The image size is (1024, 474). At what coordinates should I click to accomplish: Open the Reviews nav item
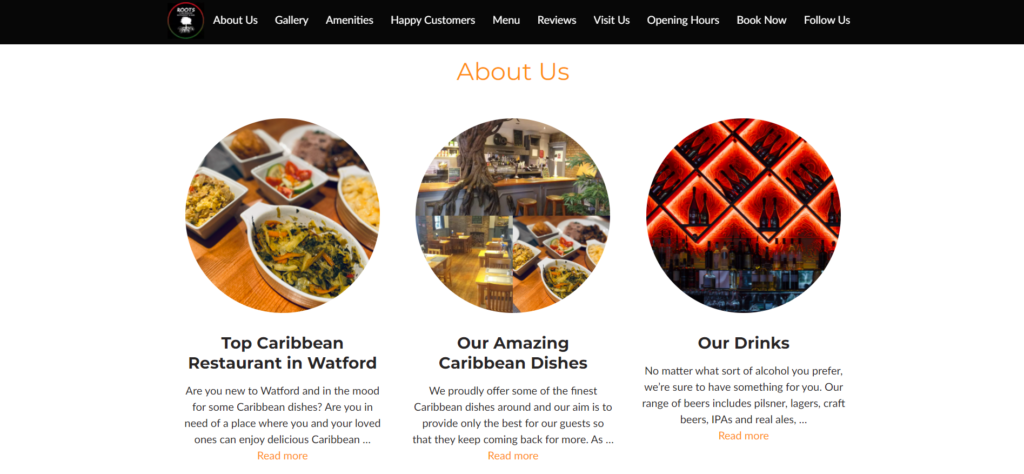556,20
